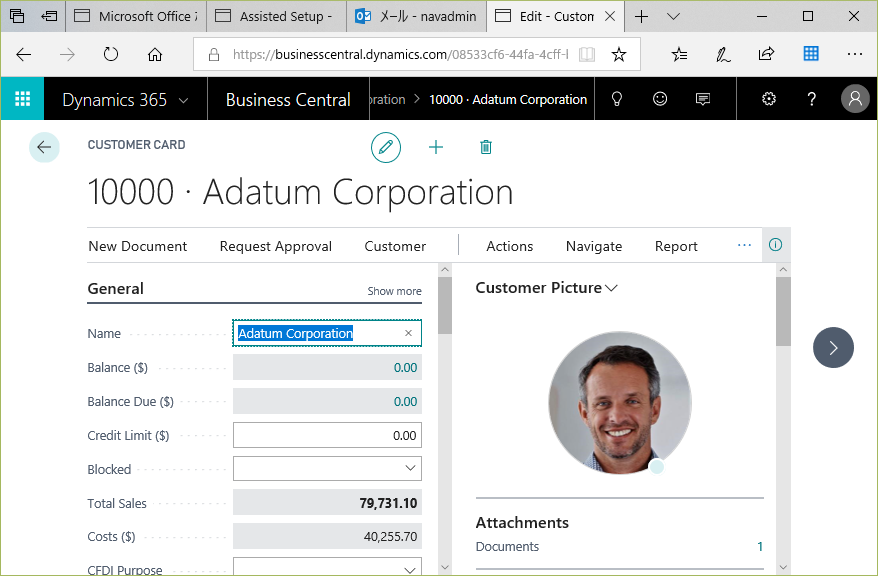This screenshot has height=576, width=878.
Task: Open browser more options ellipsis
Action: 854,54
